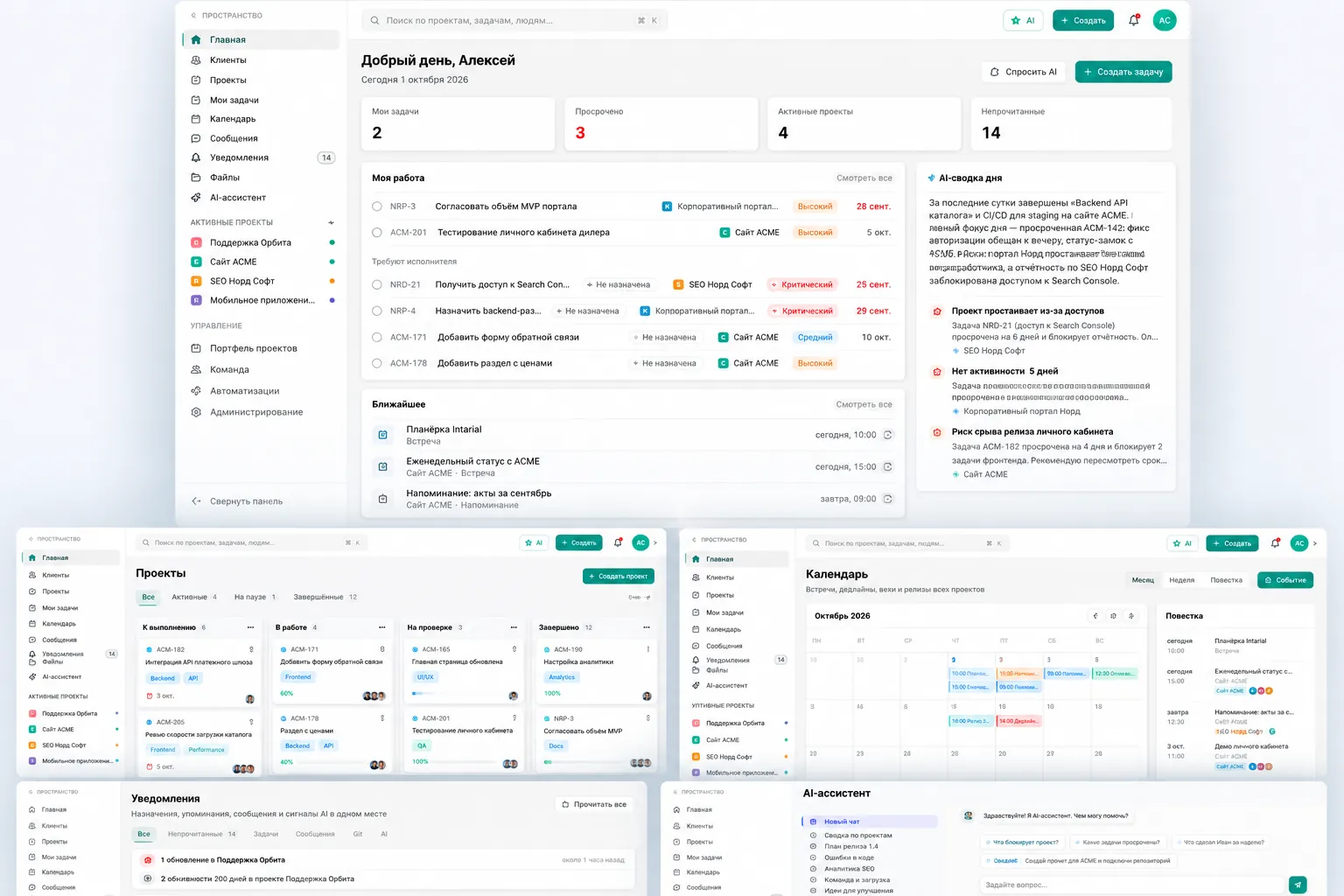Select the 'На паузе' tab in Проекты window
The height and width of the screenshot is (896, 1344).
click(x=255, y=597)
